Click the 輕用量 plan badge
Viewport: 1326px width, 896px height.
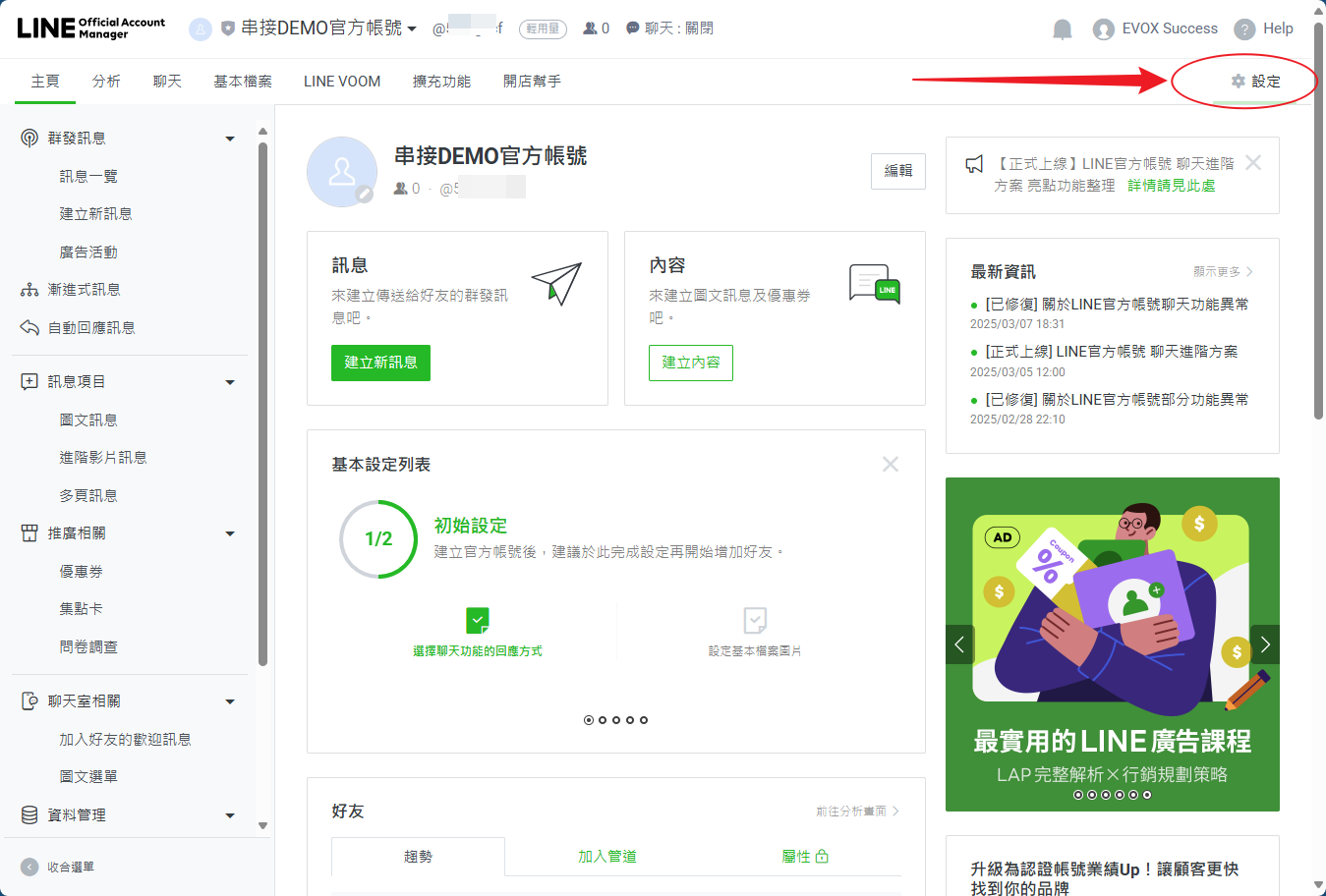543,29
